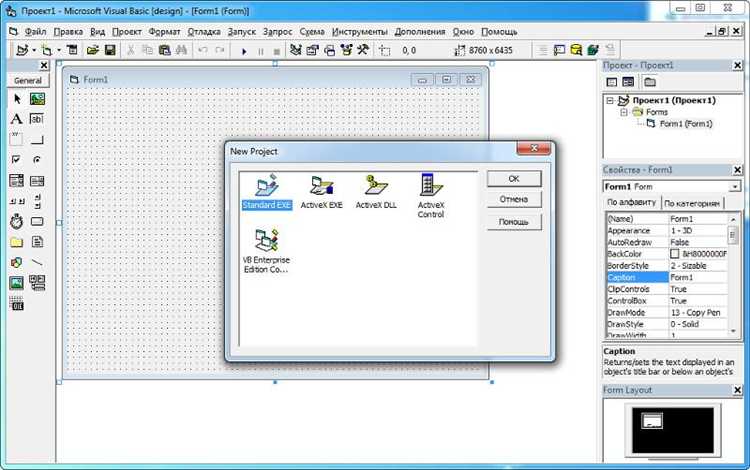
Task: Select the CommandButton control in the toolbox
Action: (x=37, y=139)
